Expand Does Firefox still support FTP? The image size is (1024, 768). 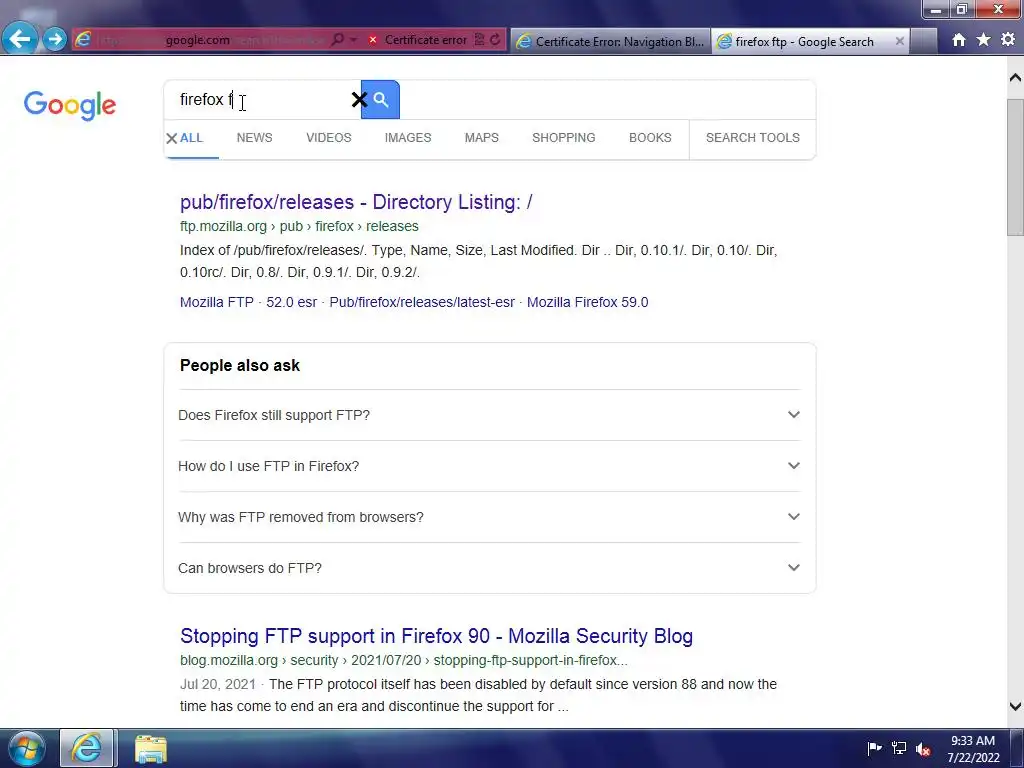(489, 415)
